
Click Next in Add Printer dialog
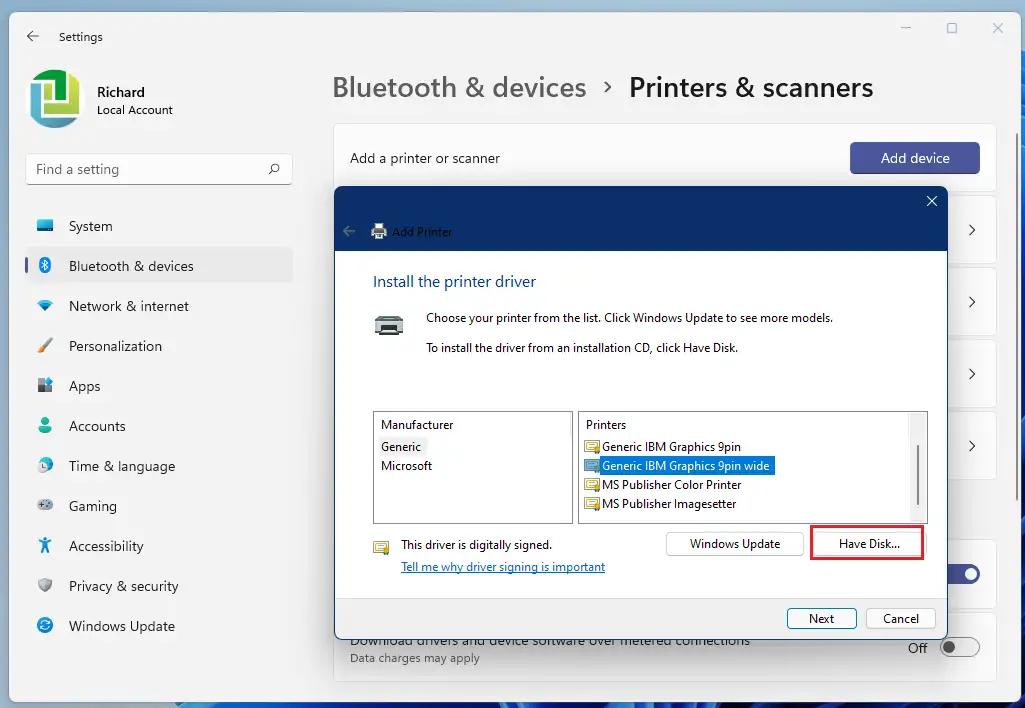click(822, 618)
